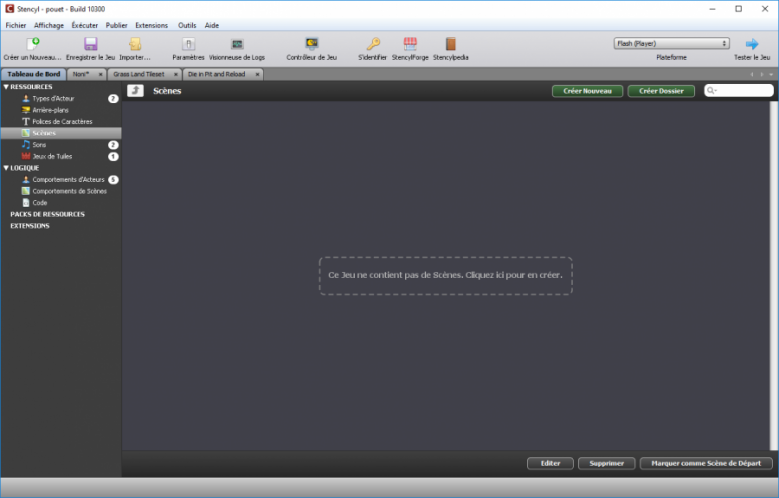
Task: Select Polices de Caractères in sidebar
Action: tap(61, 121)
